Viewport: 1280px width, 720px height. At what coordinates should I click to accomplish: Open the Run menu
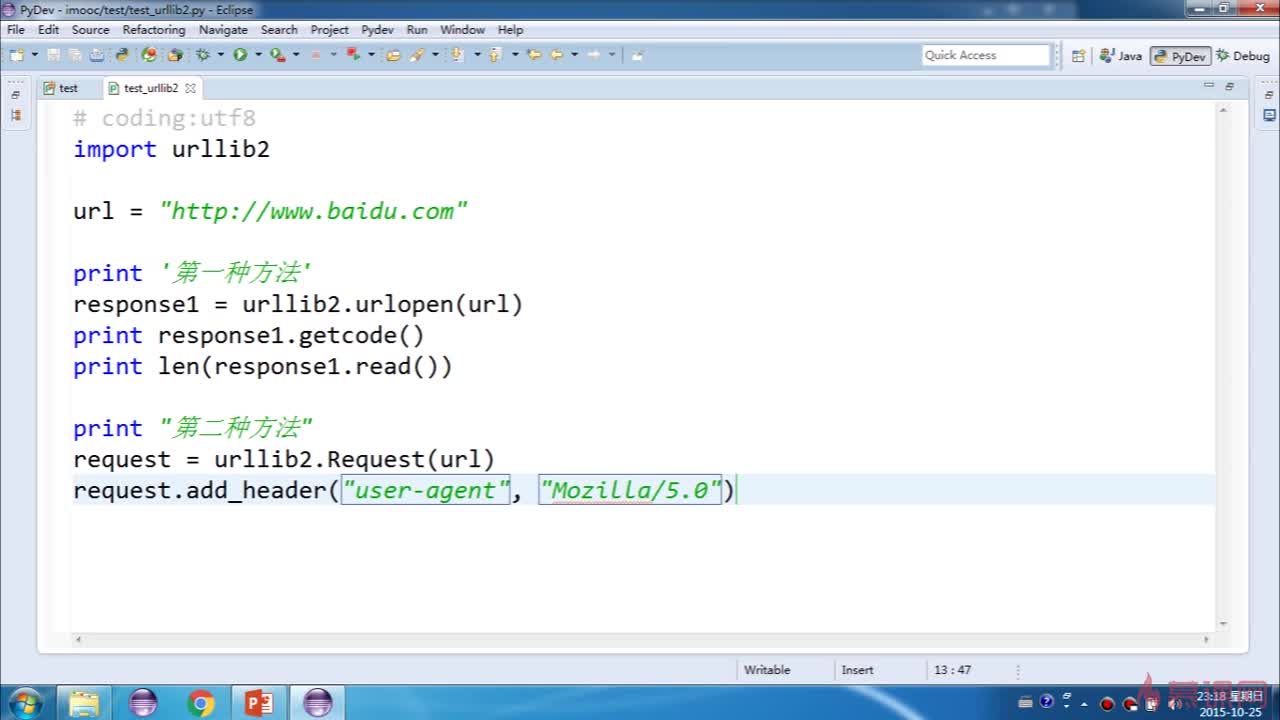click(417, 30)
